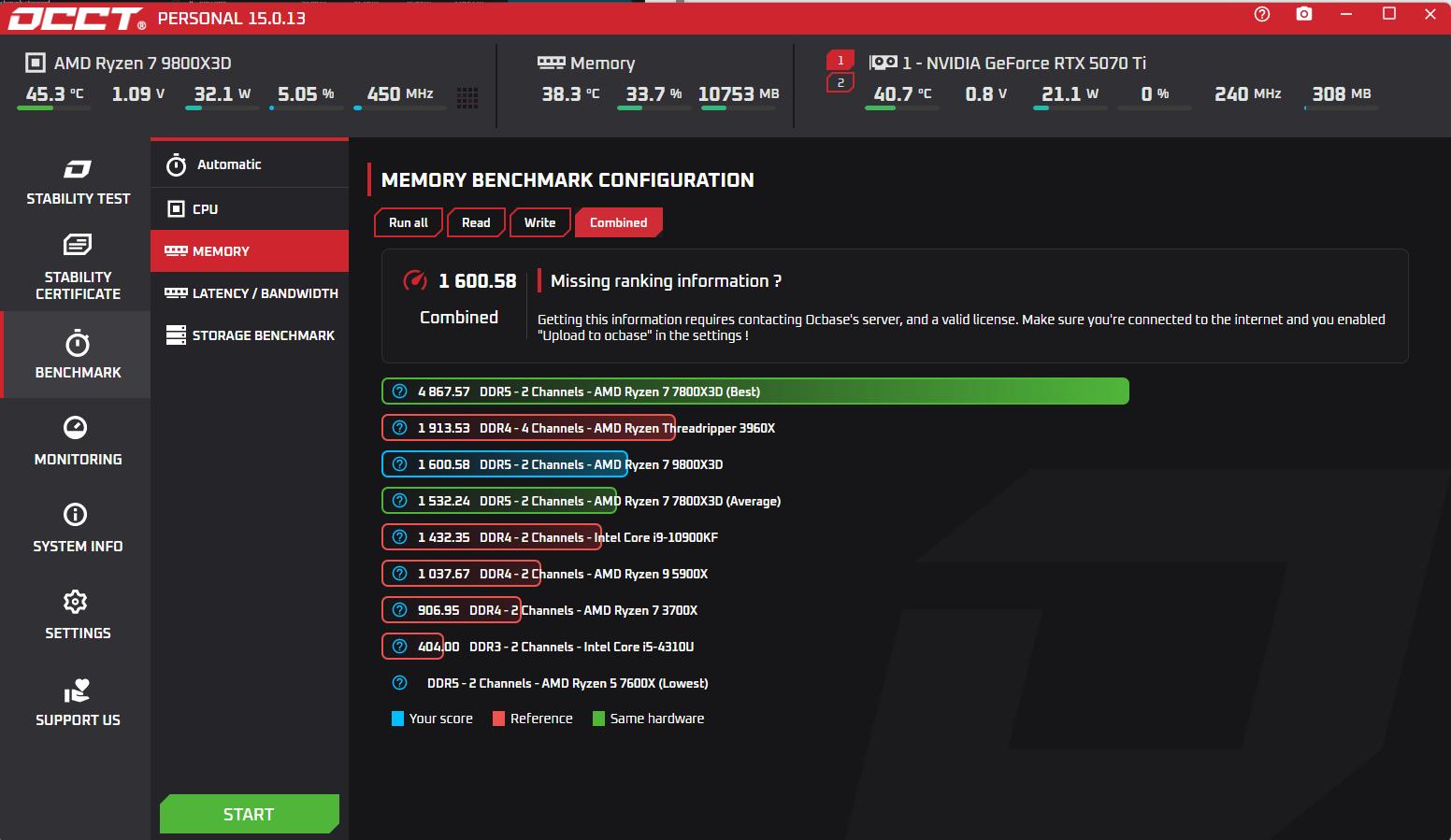Click the Memory module icon in header
The width and height of the screenshot is (1451, 840).
coord(552,63)
